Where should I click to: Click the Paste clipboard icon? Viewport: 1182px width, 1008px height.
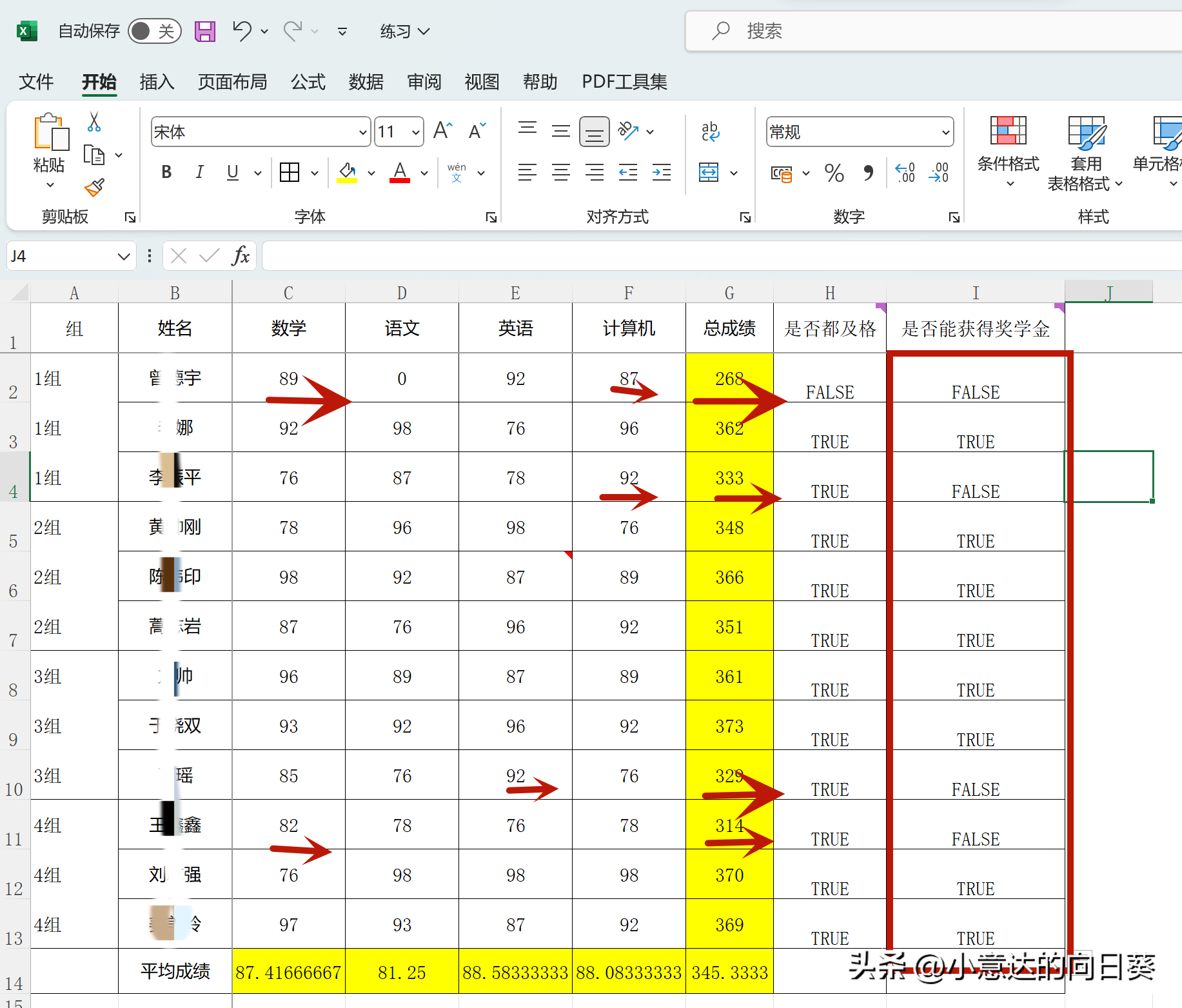50,133
